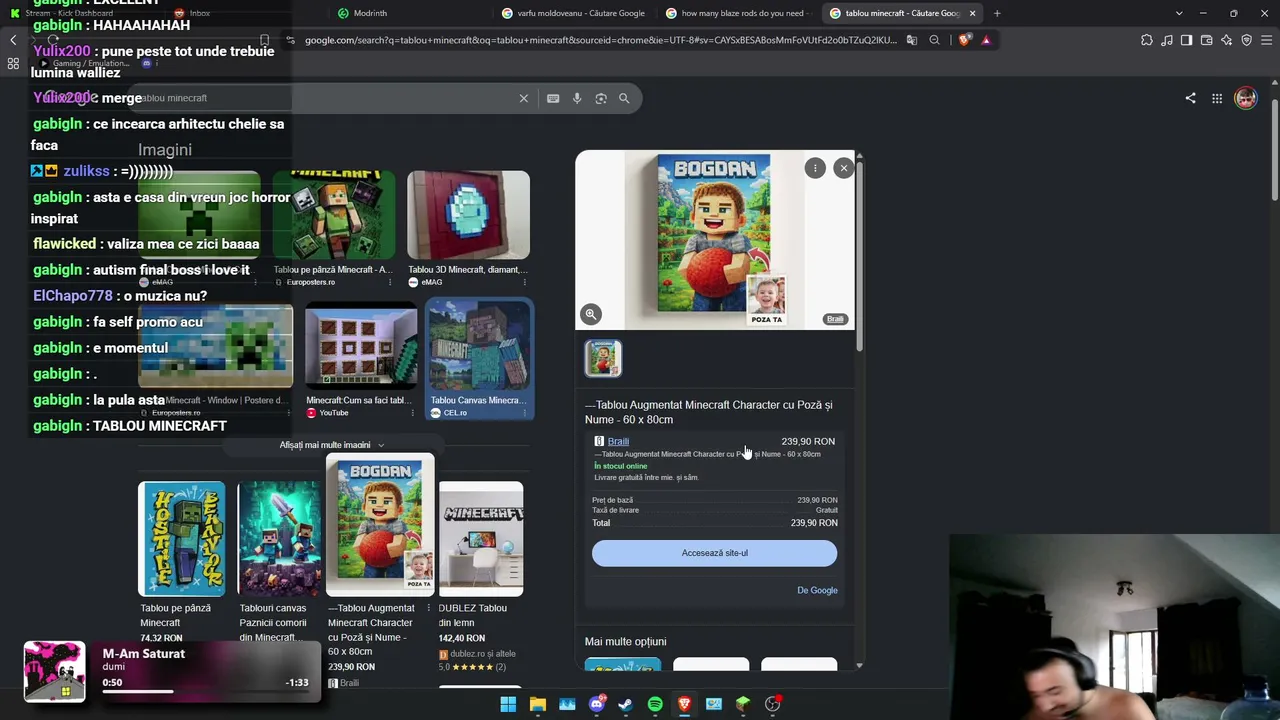The height and width of the screenshot is (720, 1280).
Task: Toggle the browser sidebar panel
Action: (1186, 40)
